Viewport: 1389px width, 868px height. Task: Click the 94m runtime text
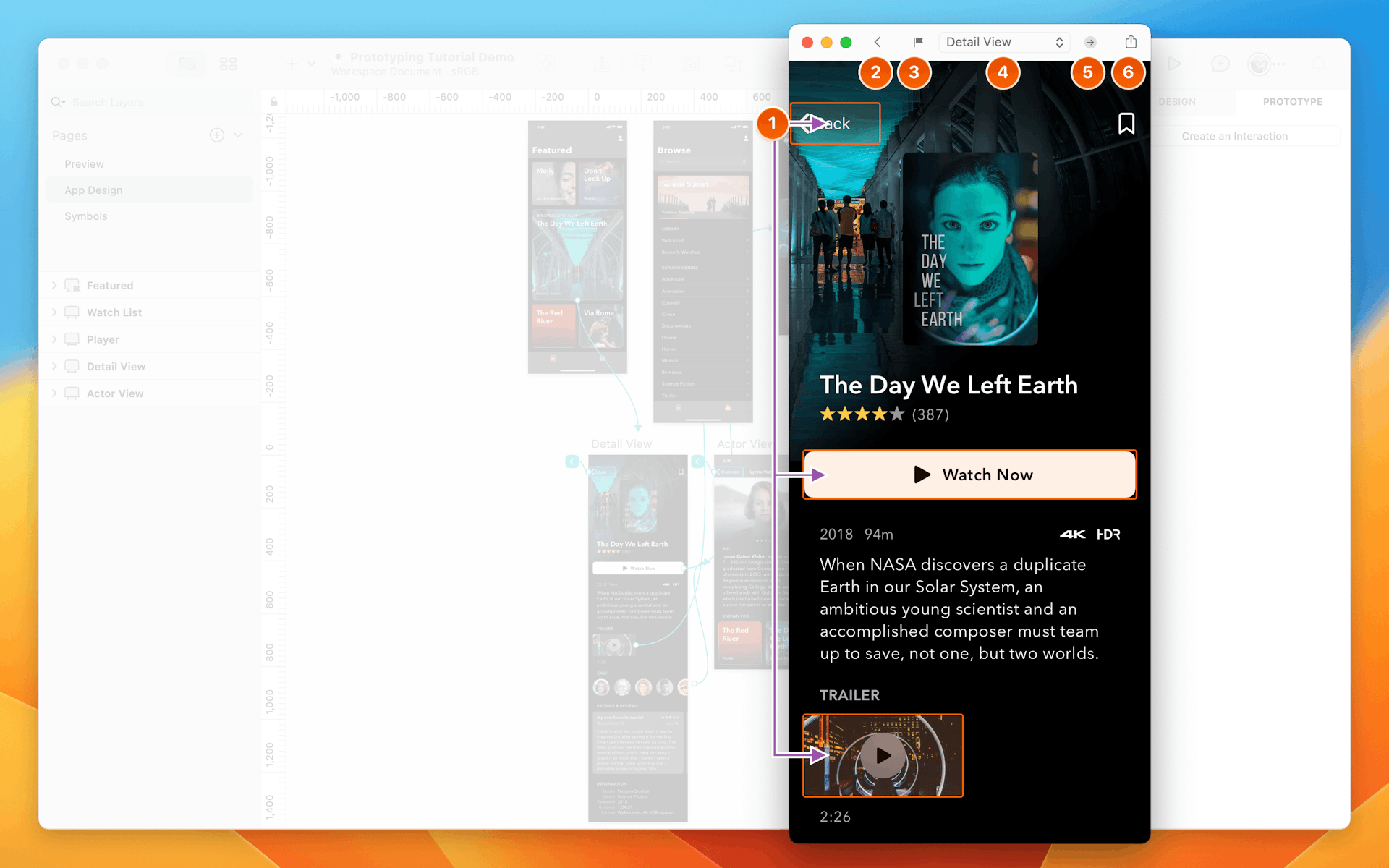click(x=878, y=535)
